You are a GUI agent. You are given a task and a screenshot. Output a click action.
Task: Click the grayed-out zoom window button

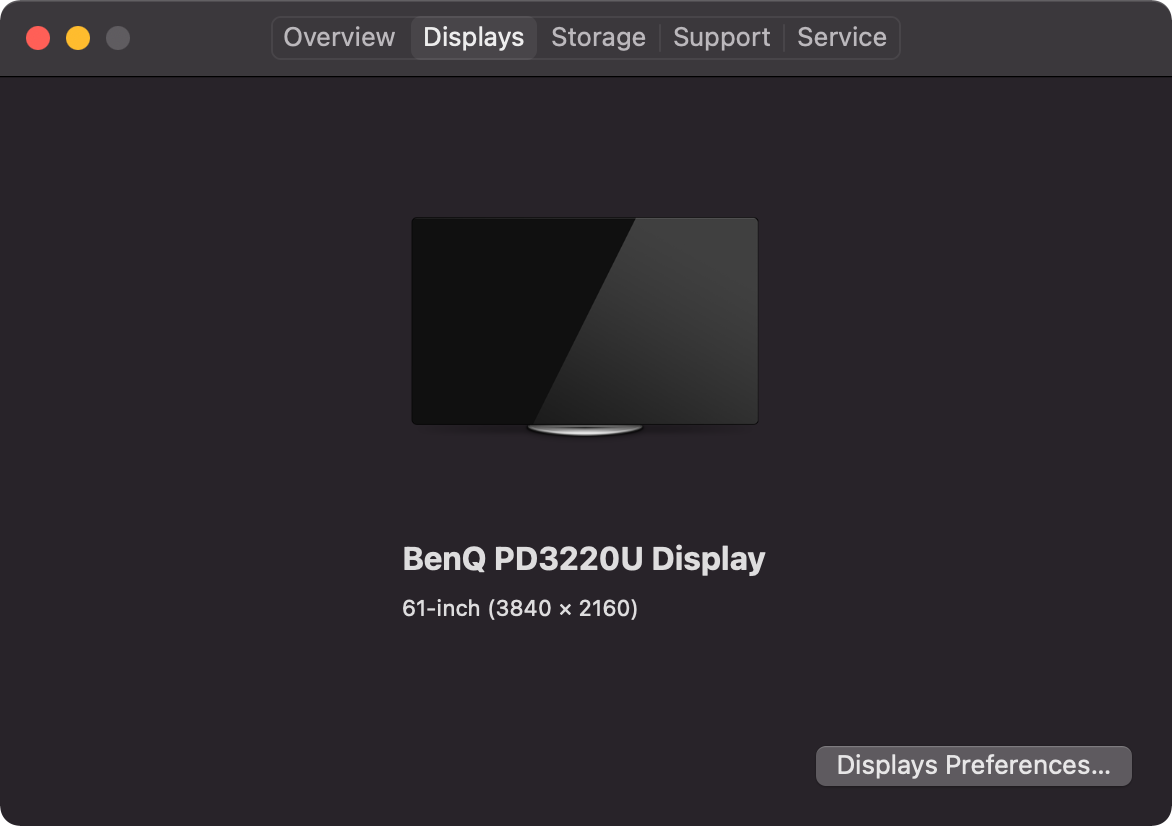[118, 38]
